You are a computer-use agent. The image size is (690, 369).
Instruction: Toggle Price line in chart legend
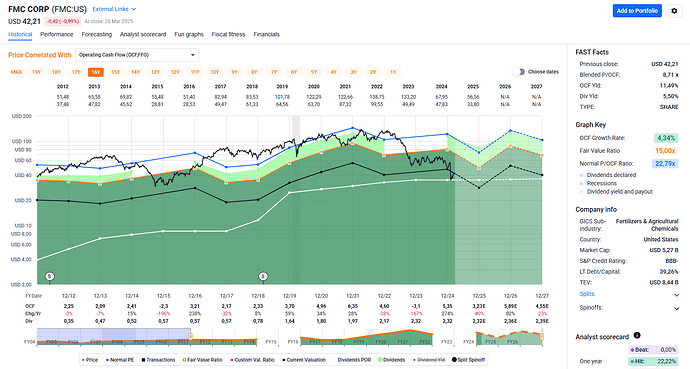(x=90, y=360)
